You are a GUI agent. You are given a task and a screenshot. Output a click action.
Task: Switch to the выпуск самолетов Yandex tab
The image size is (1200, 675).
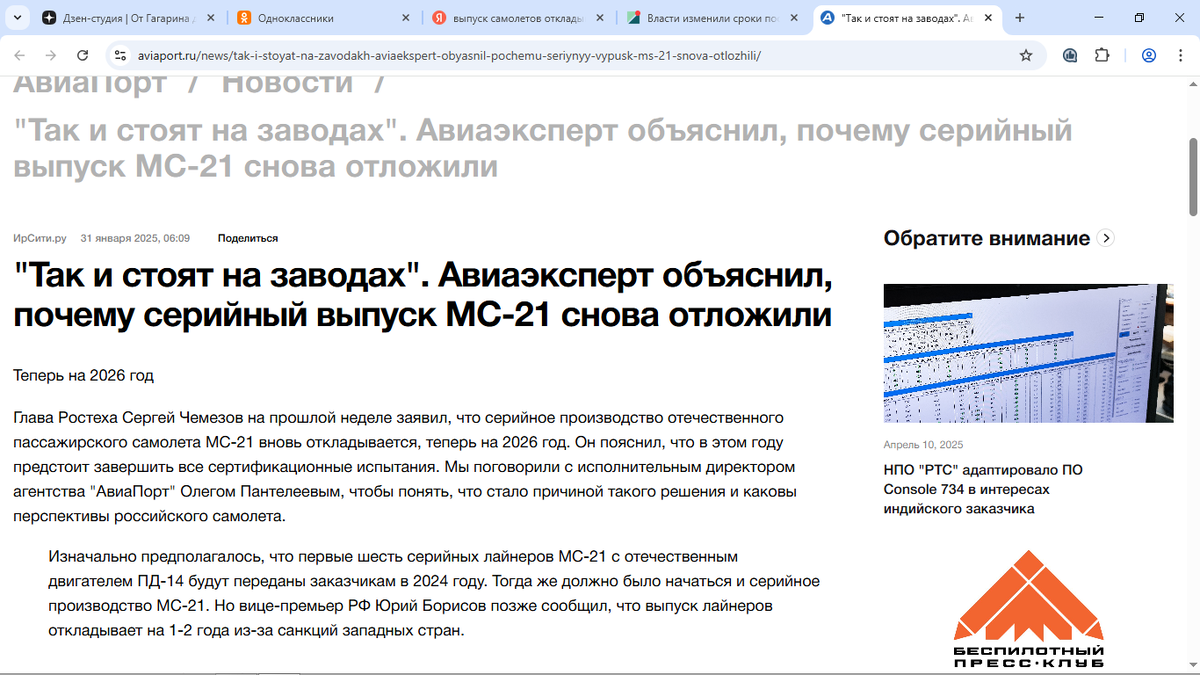pos(517,18)
